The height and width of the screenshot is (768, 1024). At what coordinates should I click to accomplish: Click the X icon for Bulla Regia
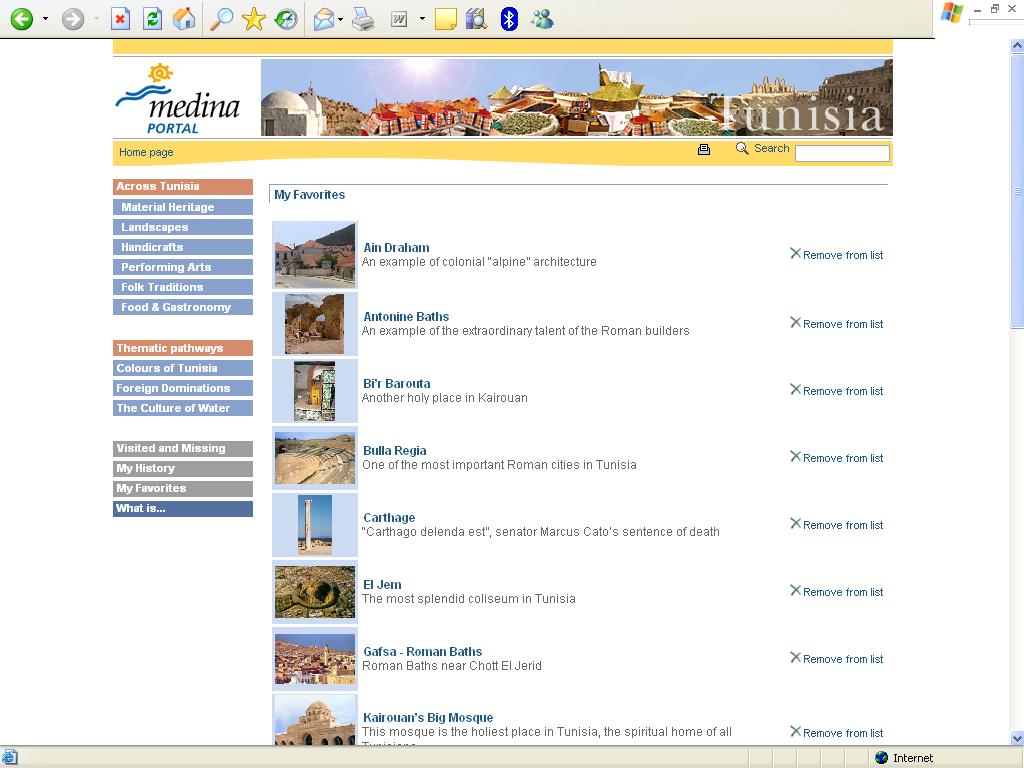tap(795, 456)
